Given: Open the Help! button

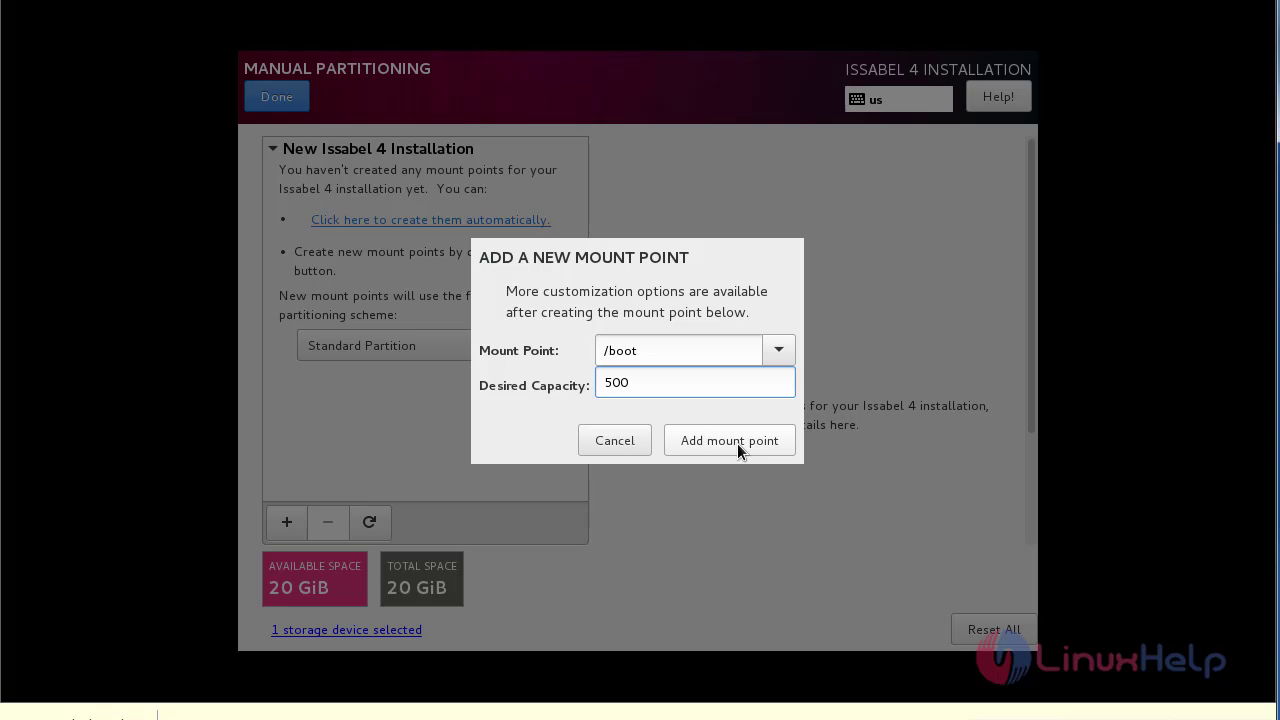Looking at the screenshot, I should pos(998,97).
